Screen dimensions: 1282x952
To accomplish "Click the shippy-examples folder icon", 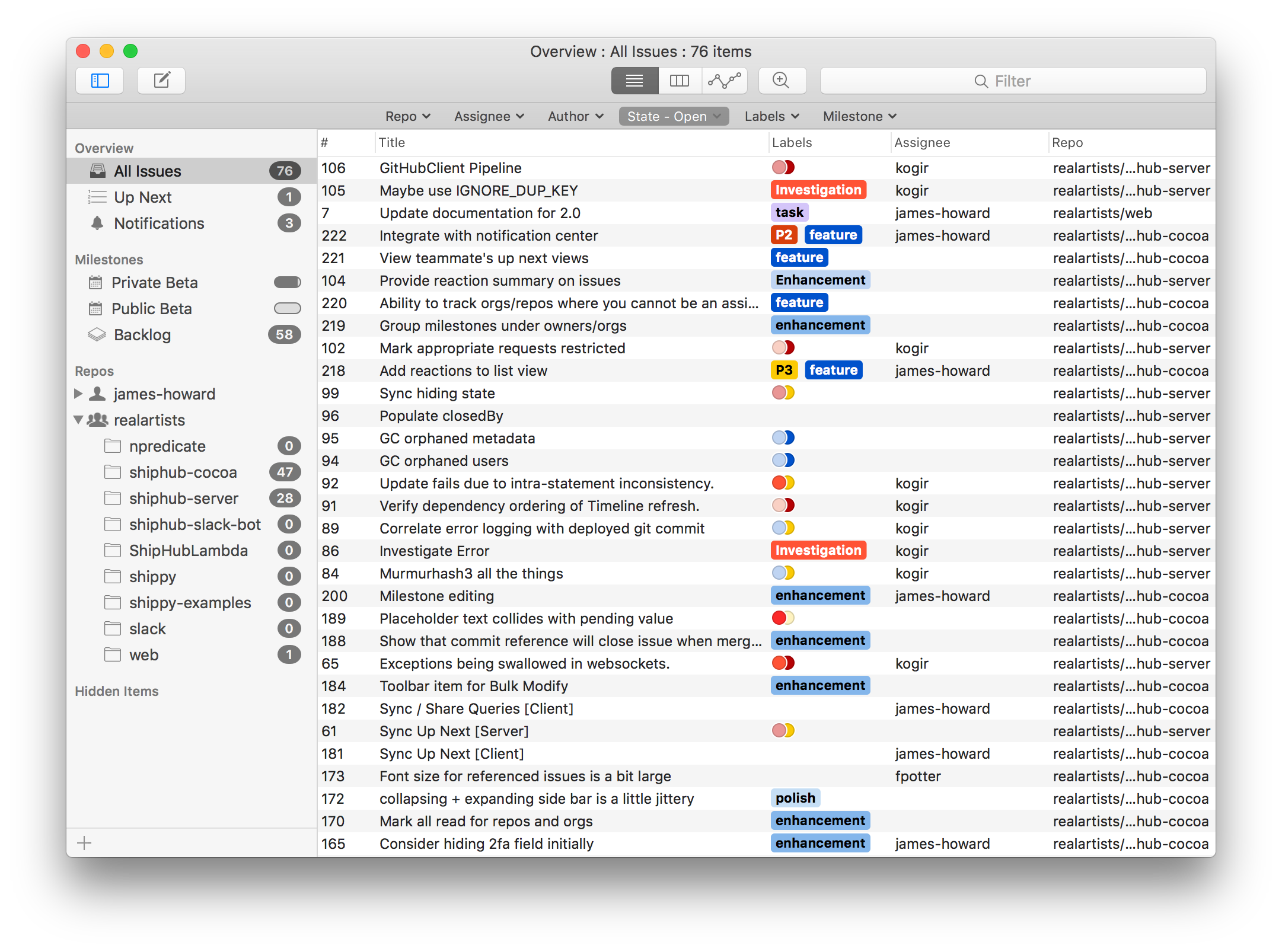I will (x=113, y=602).
